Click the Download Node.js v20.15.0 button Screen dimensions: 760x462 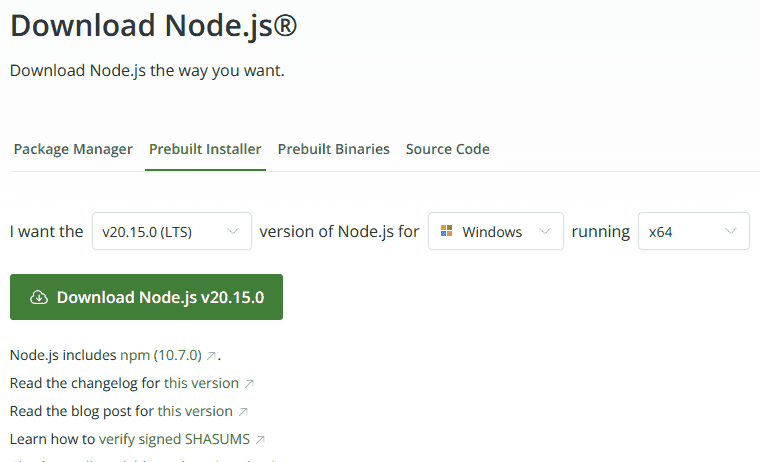pyautogui.click(x=146, y=297)
